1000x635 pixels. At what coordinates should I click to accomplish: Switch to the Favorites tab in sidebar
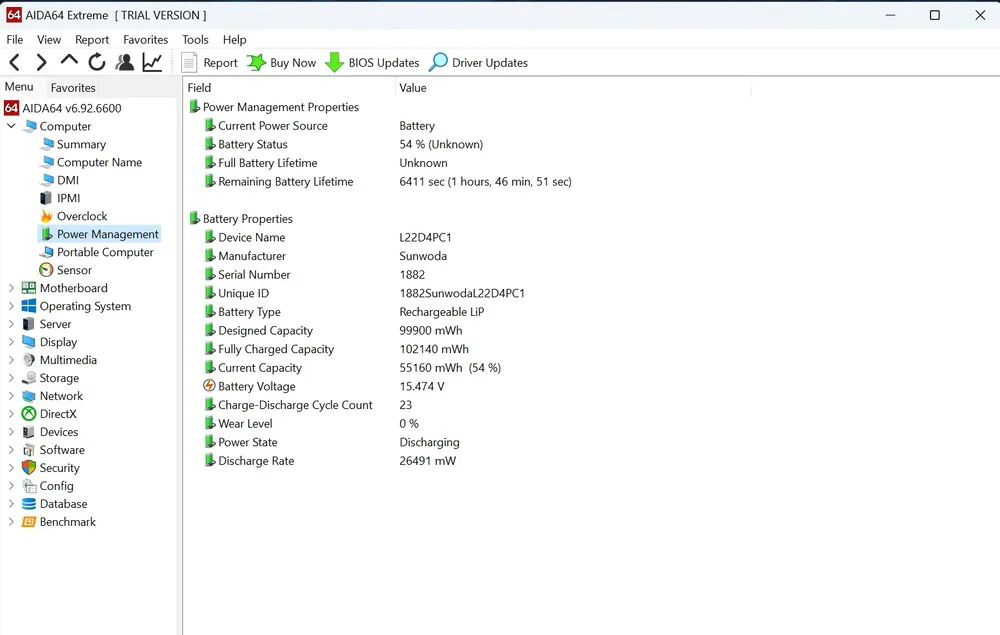[73, 88]
